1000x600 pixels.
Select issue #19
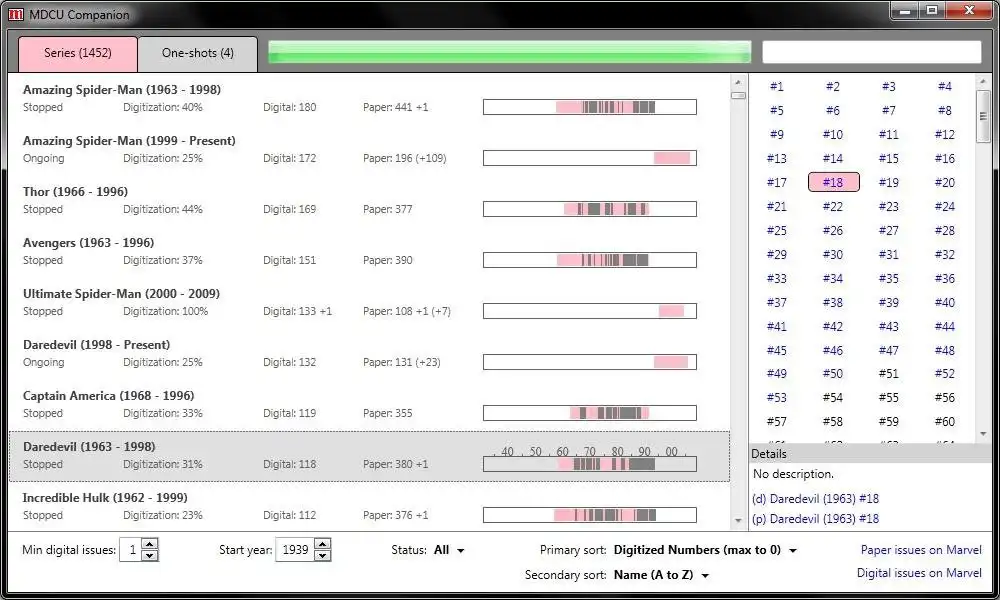point(888,182)
